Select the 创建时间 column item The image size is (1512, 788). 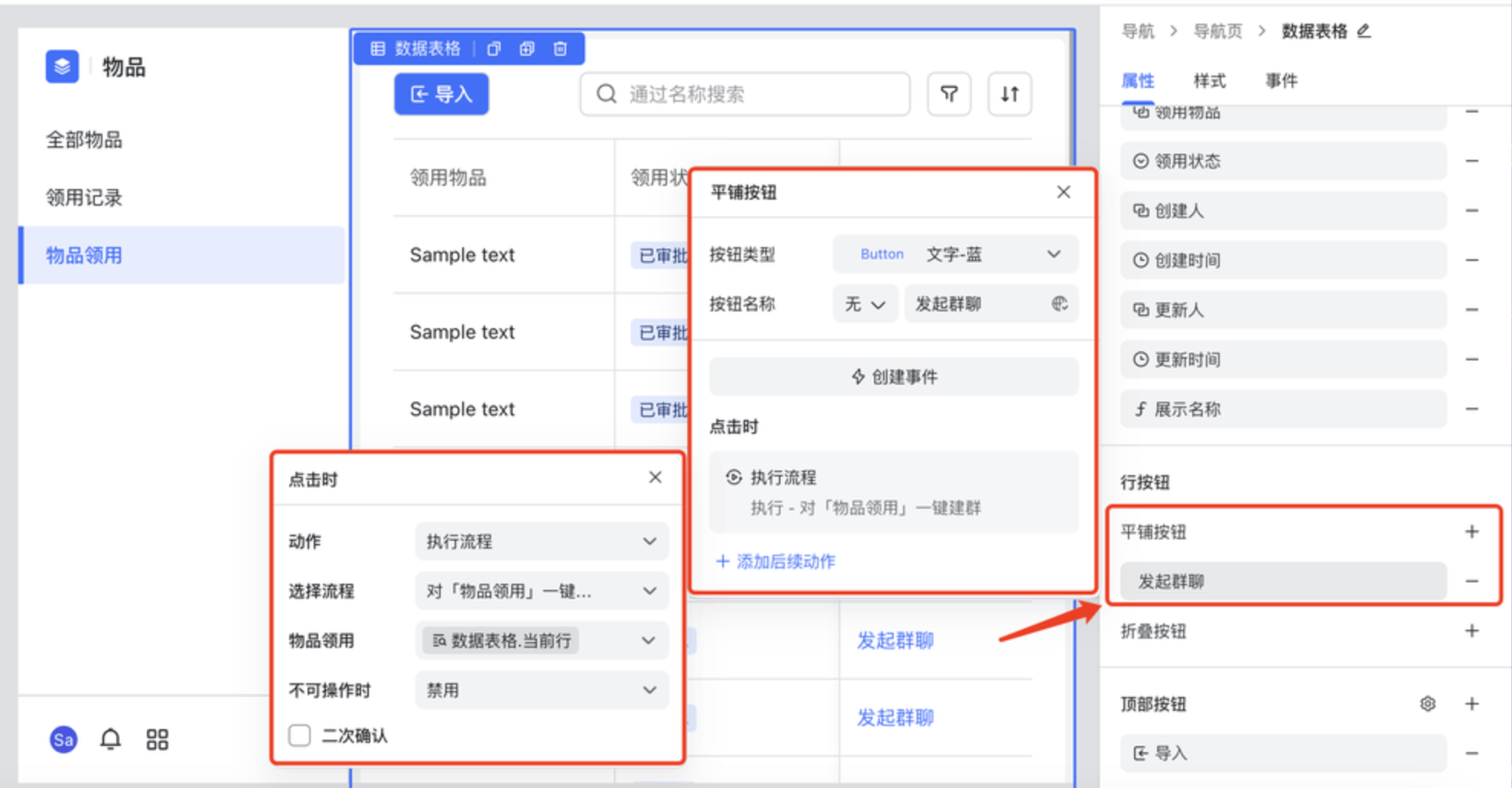pos(1283,260)
